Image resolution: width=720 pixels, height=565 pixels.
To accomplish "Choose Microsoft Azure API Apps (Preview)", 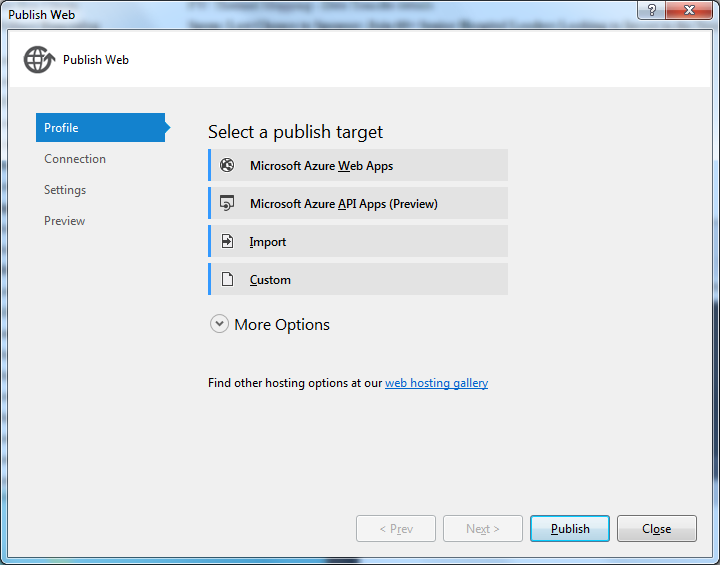I will [358, 203].
